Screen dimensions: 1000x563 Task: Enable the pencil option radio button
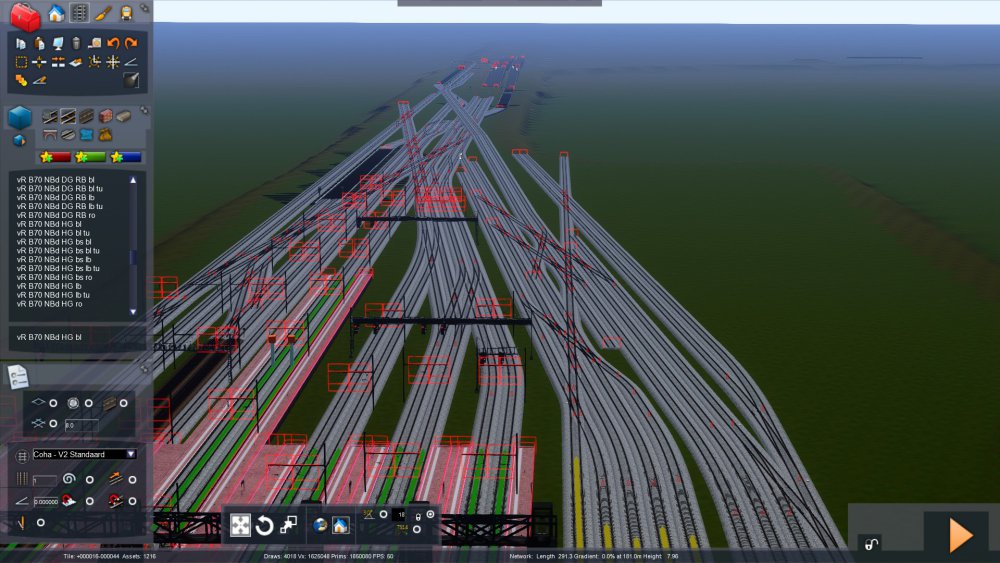[41, 522]
